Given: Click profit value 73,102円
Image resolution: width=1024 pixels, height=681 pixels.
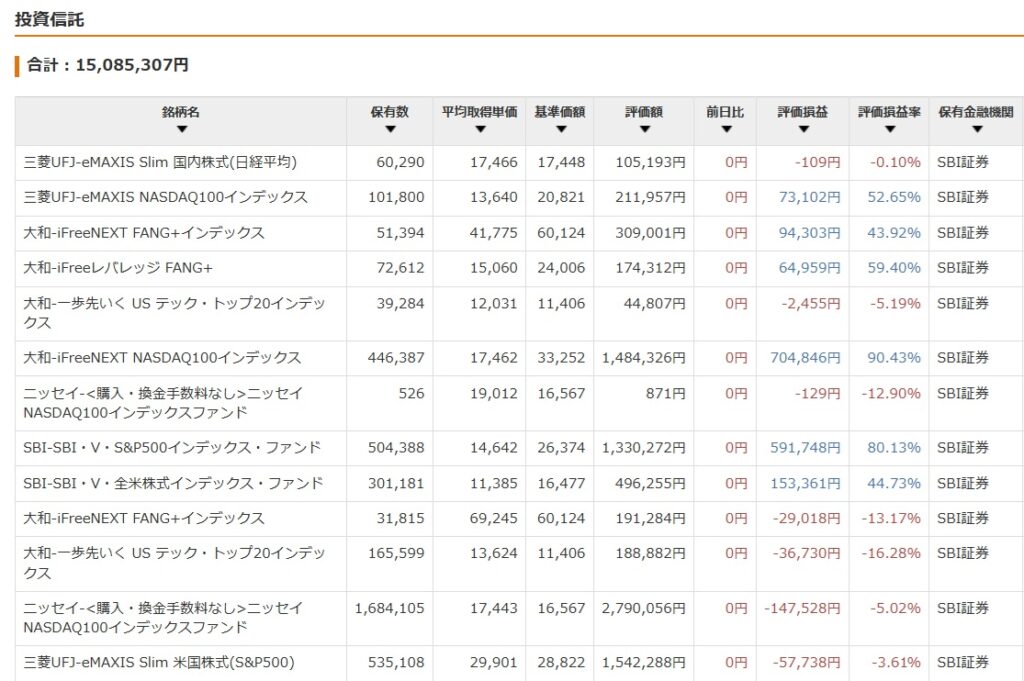Looking at the screenshot, I should pyautogui.click(x=810, y=197).
